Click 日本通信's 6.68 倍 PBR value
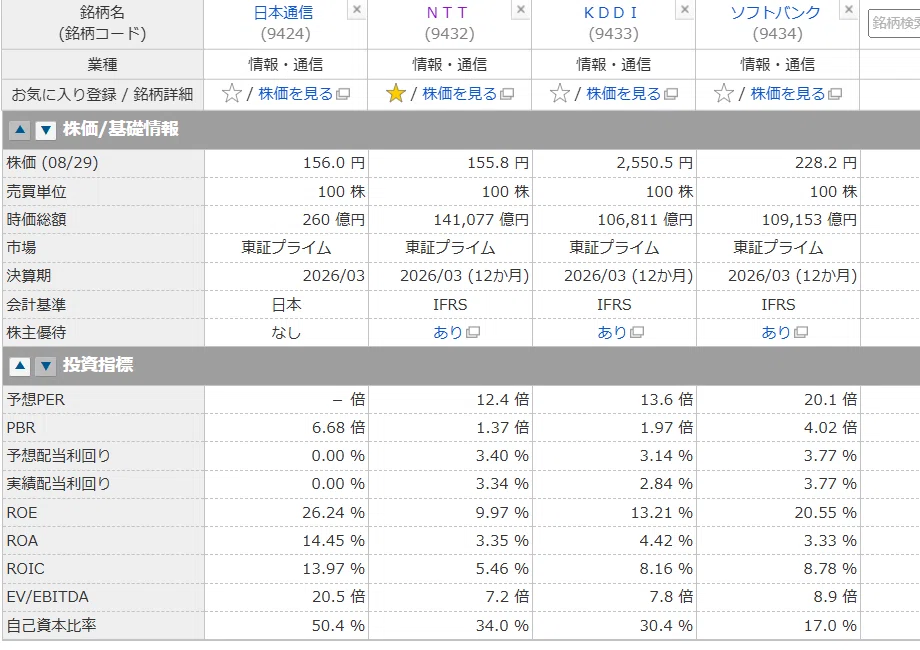This screenshot has width=920, height=650. click(339, 428)
